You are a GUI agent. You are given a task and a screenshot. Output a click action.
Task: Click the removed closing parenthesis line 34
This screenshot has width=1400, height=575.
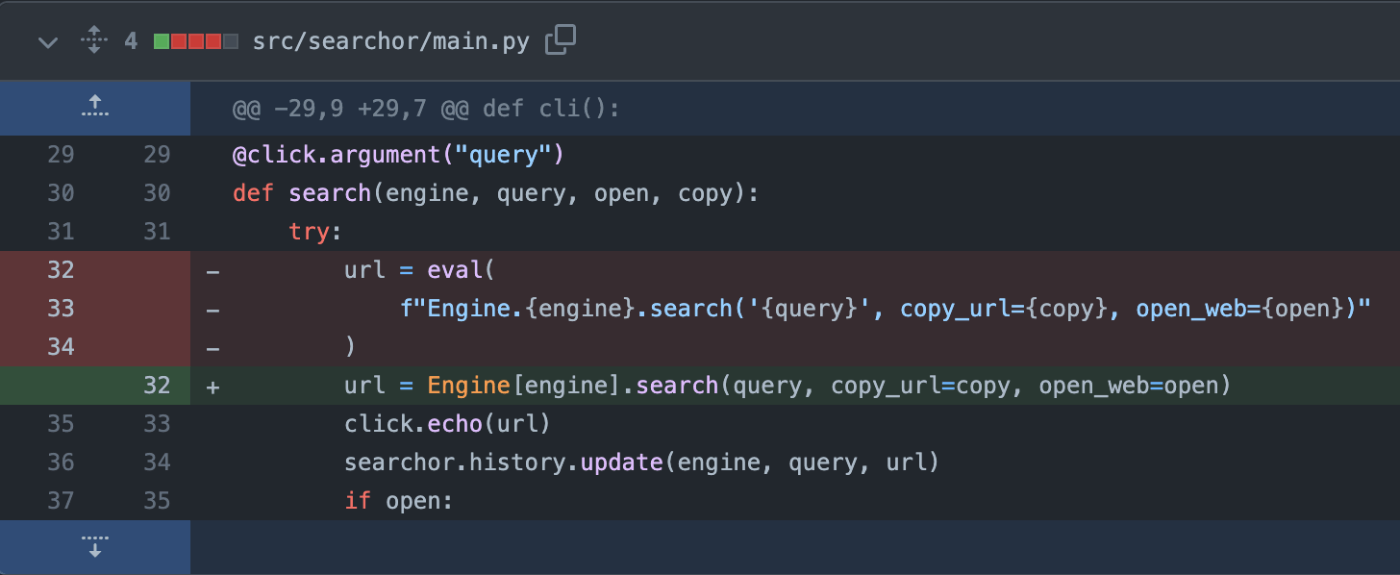pyautogui.click(x=350, y=346)
